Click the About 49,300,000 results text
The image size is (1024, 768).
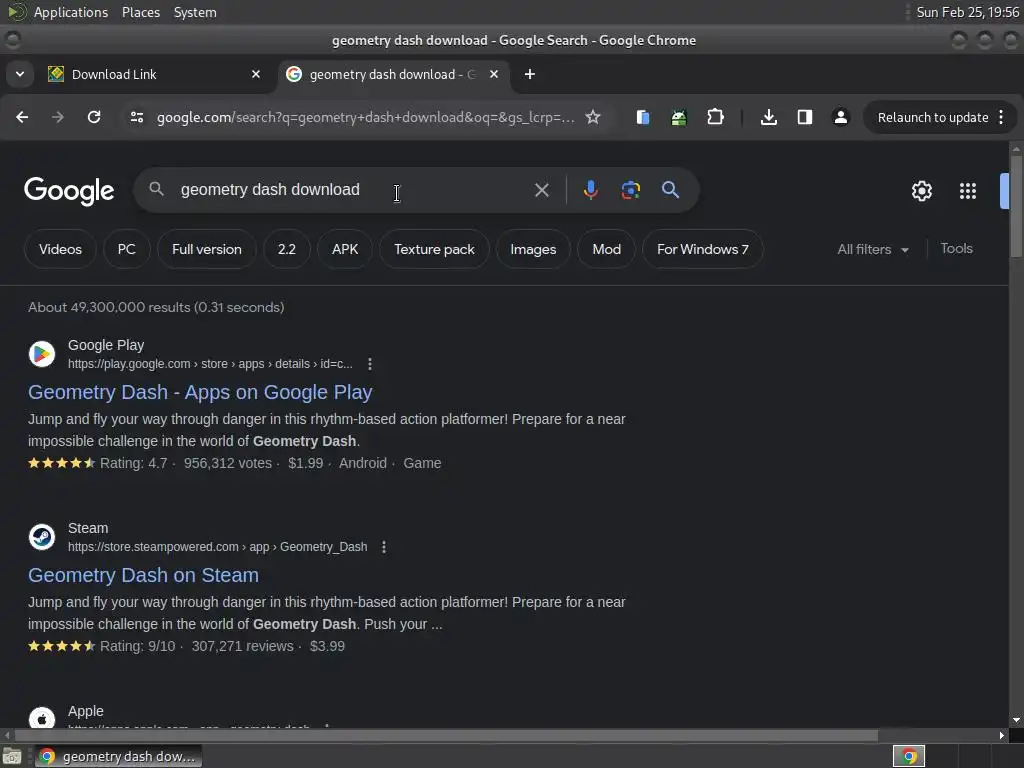(156, 307)
